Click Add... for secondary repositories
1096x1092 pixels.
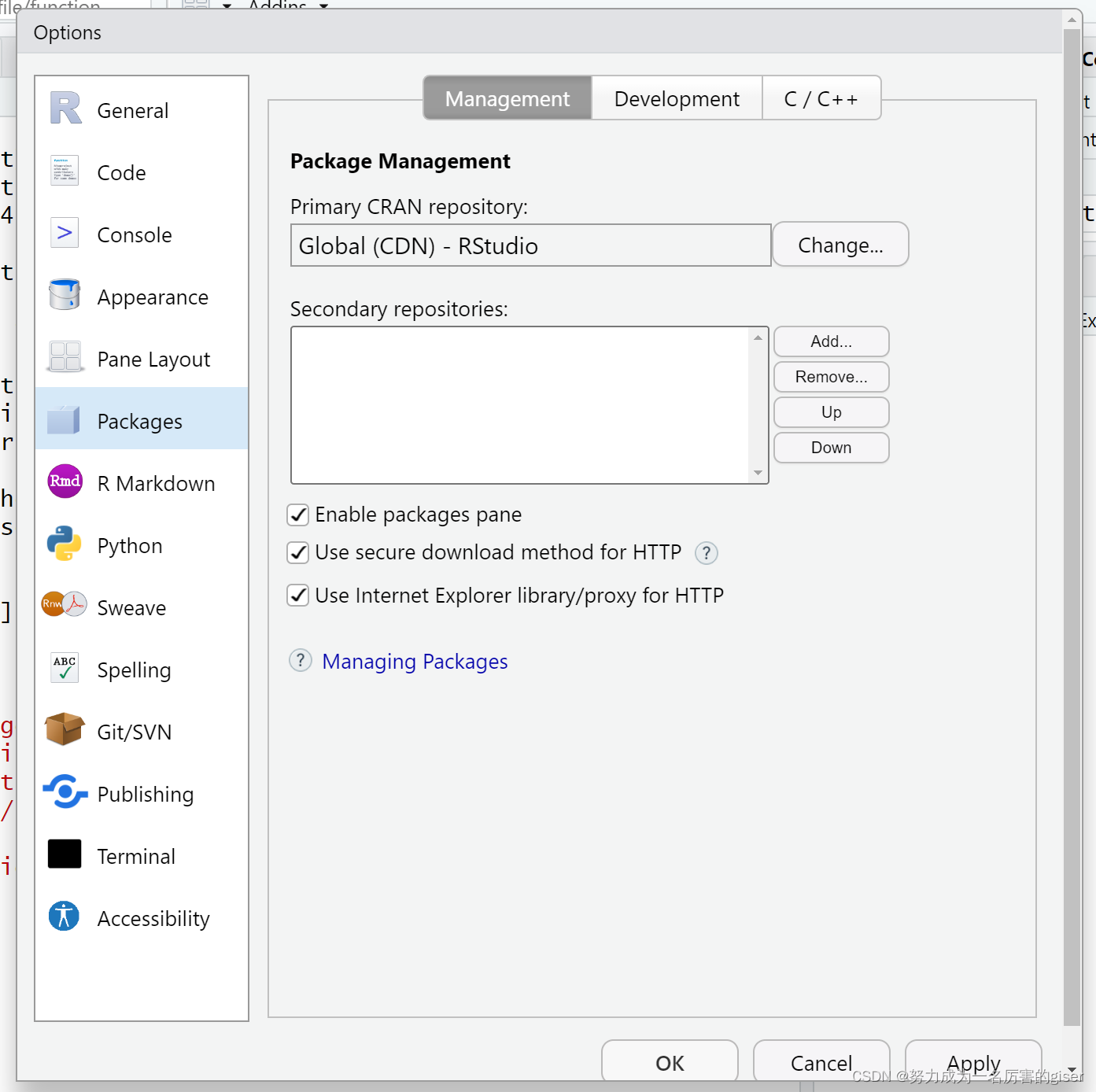point(832,341)
